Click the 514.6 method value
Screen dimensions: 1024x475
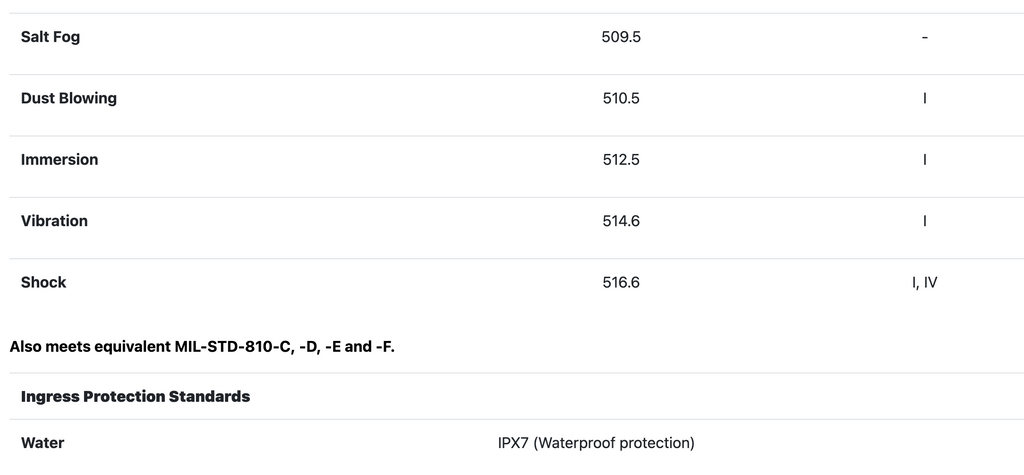[620, 220]
